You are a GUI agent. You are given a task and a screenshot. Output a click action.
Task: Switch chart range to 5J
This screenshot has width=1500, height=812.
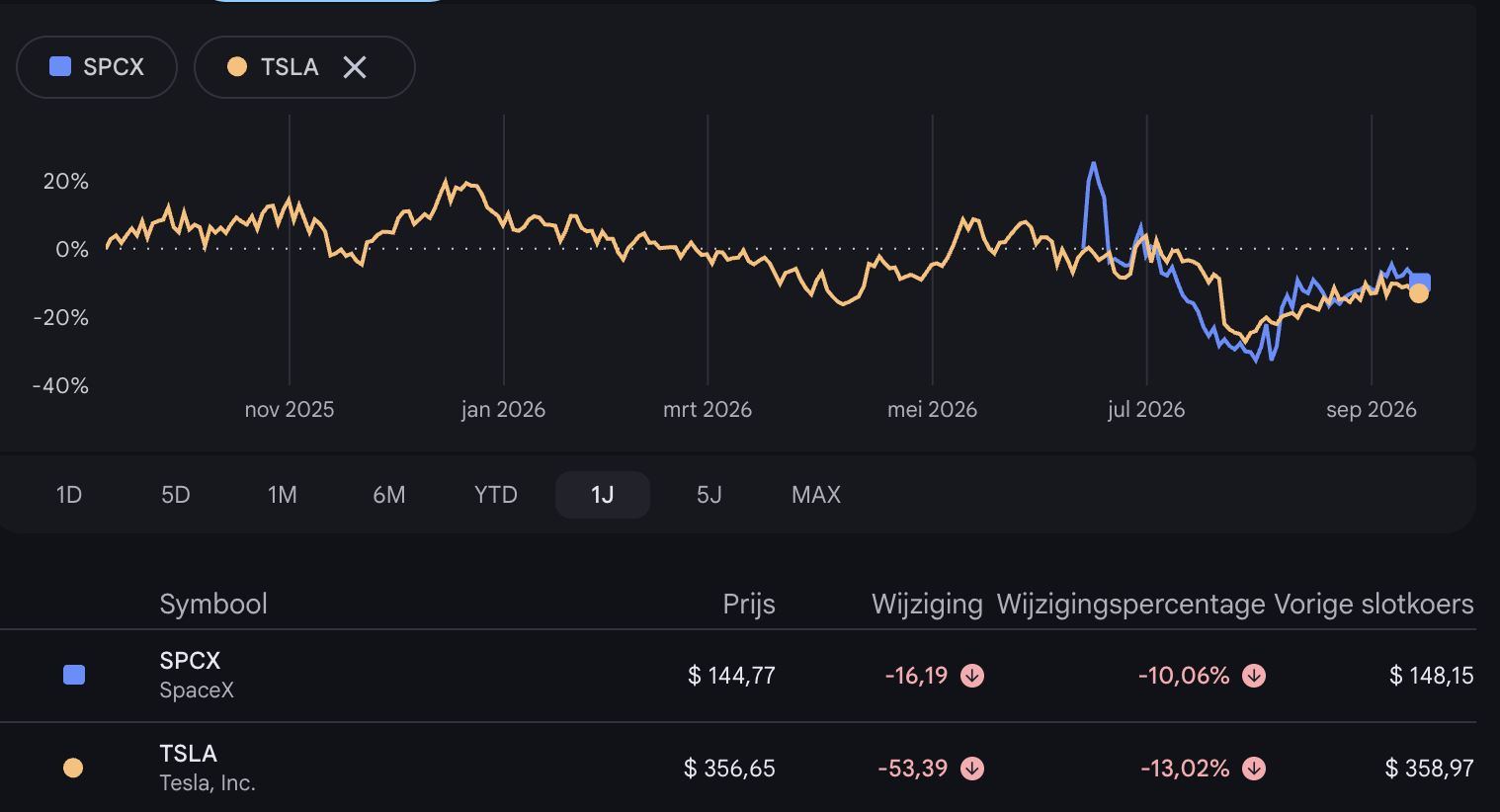709,495
